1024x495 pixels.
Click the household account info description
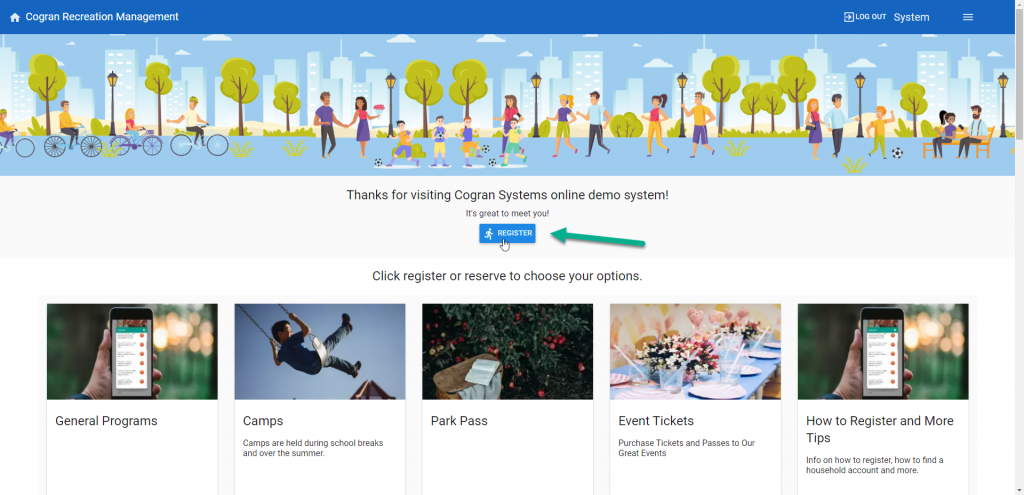874,465
